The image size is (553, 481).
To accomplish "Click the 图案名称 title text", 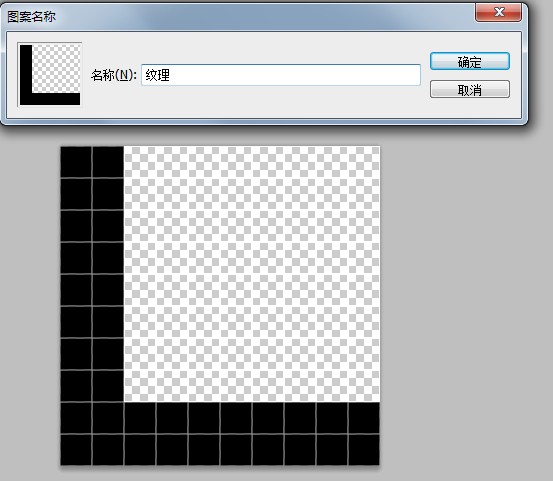I will (31, 17).
